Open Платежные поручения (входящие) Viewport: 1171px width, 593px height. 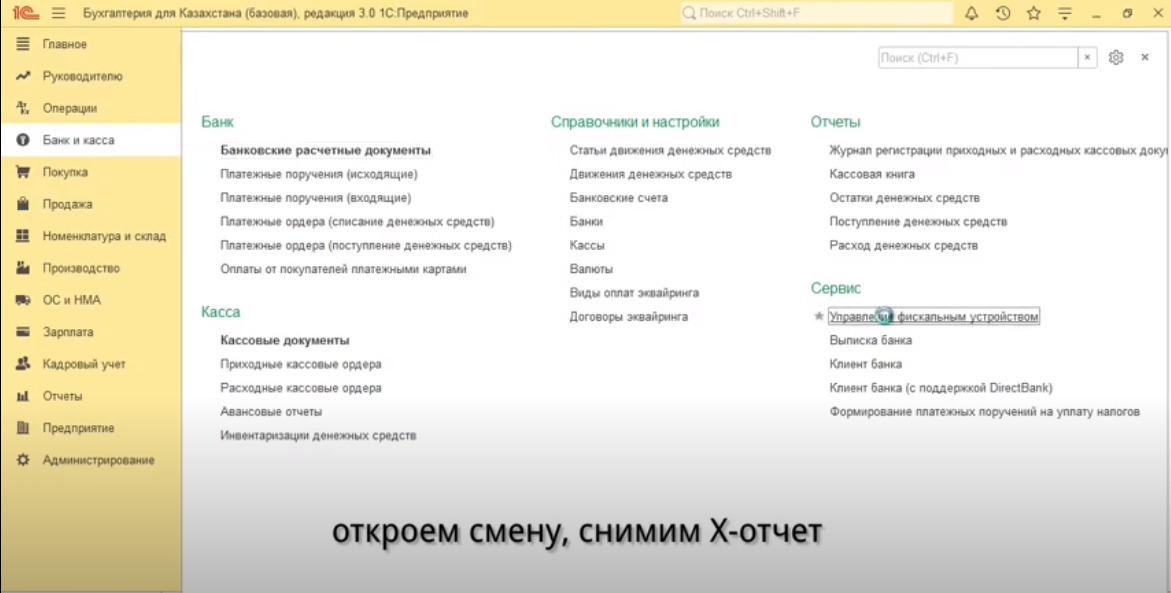coord(316,198)
